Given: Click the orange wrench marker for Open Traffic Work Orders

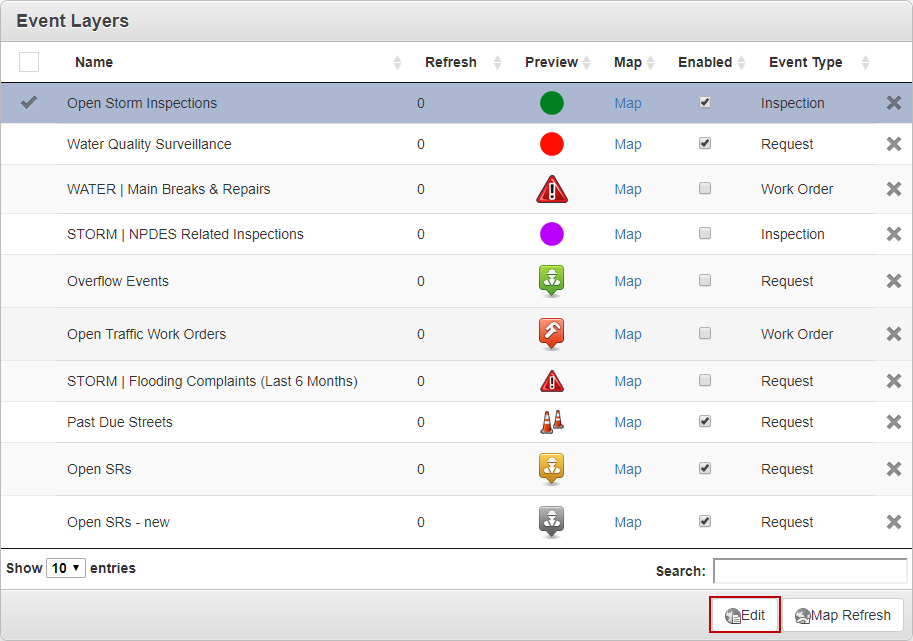Looking at the screenshot, I should coord(551,333).
